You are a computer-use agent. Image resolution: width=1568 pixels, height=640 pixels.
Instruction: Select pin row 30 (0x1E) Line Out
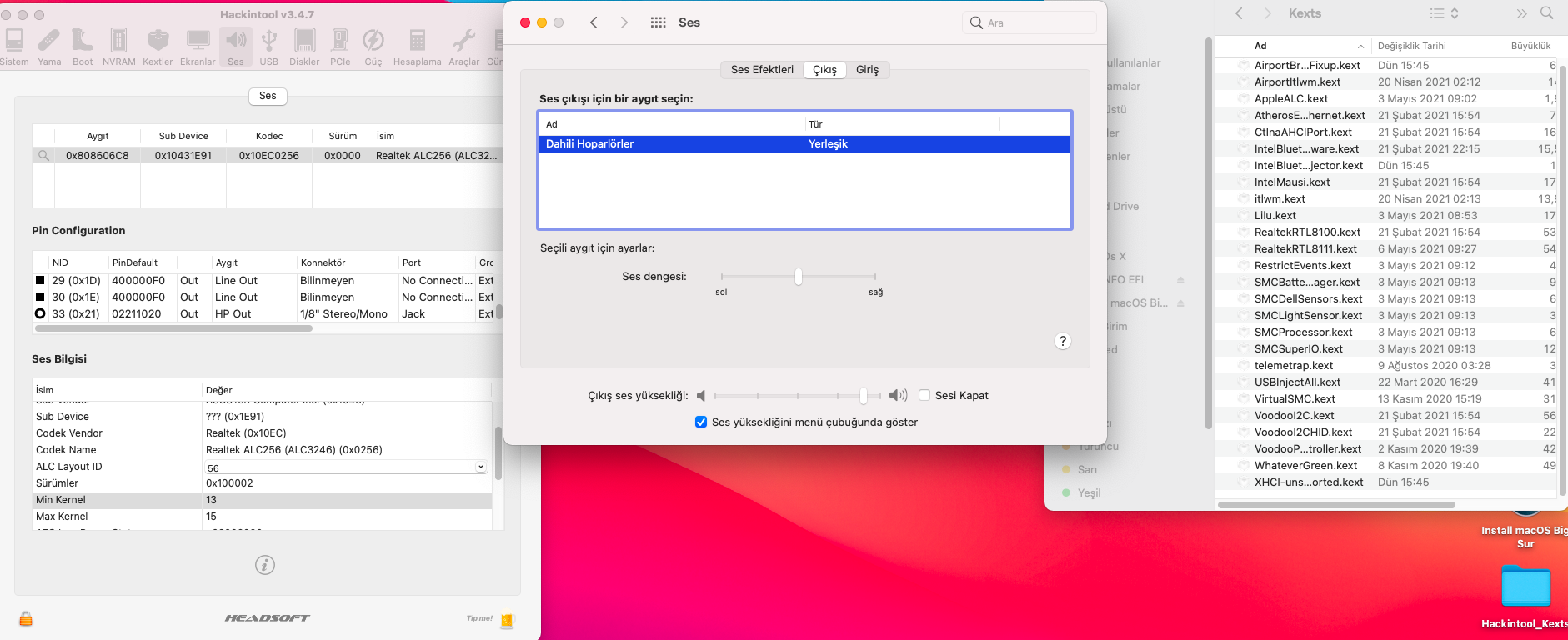click(x=264, y=297)
